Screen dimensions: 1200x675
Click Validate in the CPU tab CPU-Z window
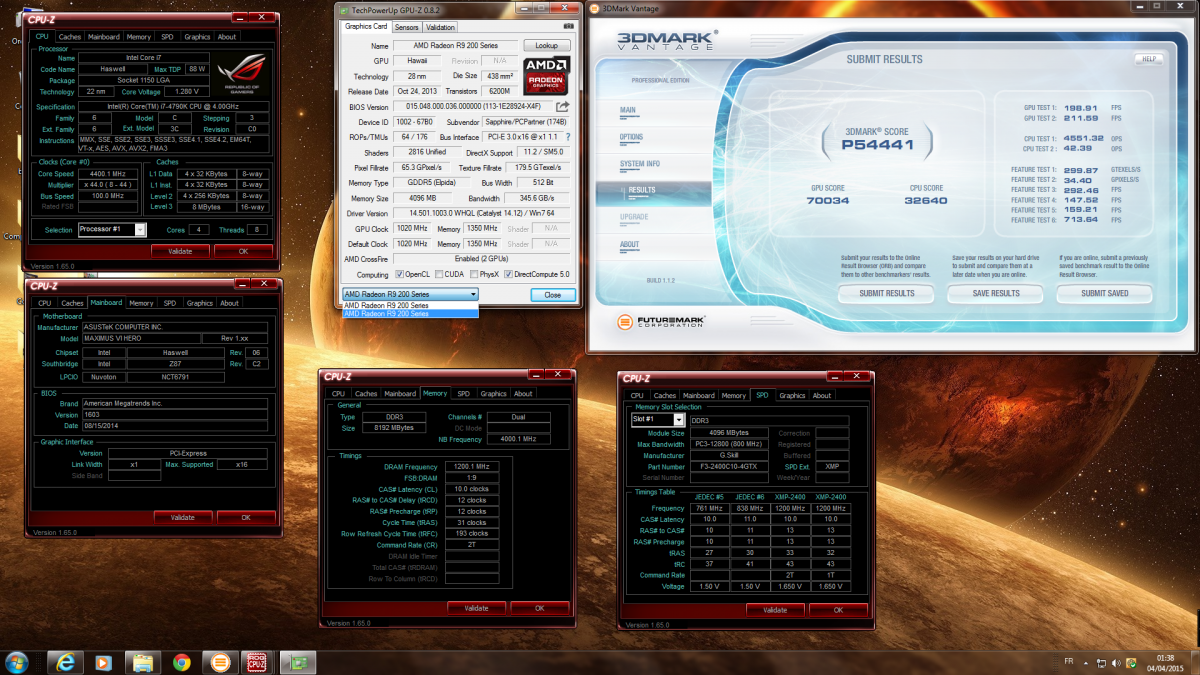(x=180, y=251)
